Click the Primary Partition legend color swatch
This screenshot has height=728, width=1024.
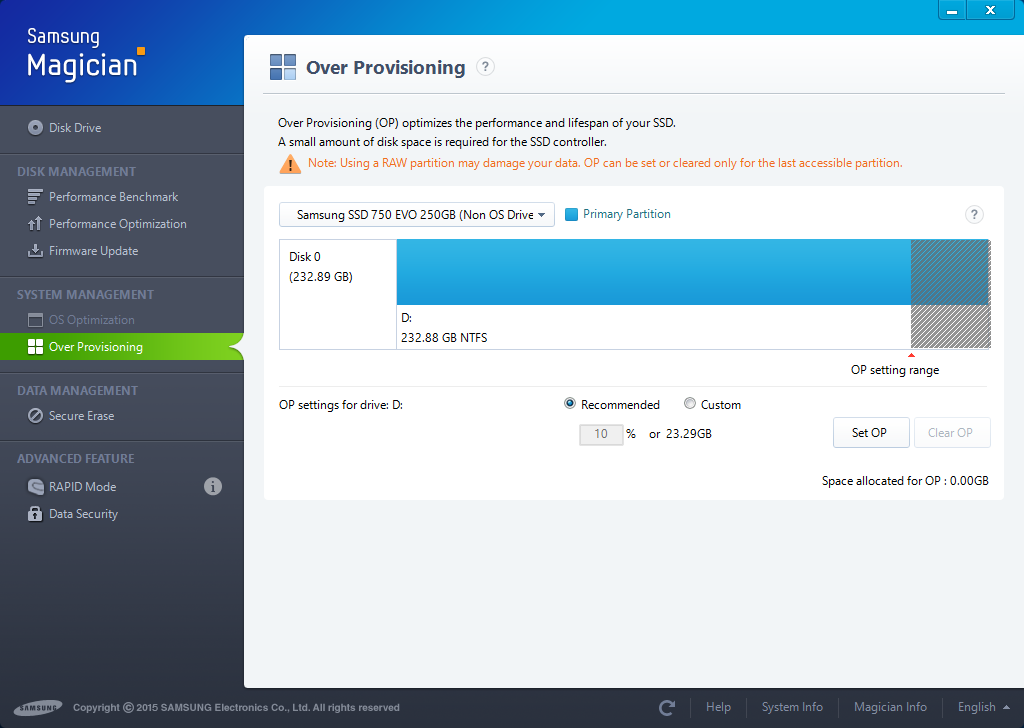click(x=571, y=214)
